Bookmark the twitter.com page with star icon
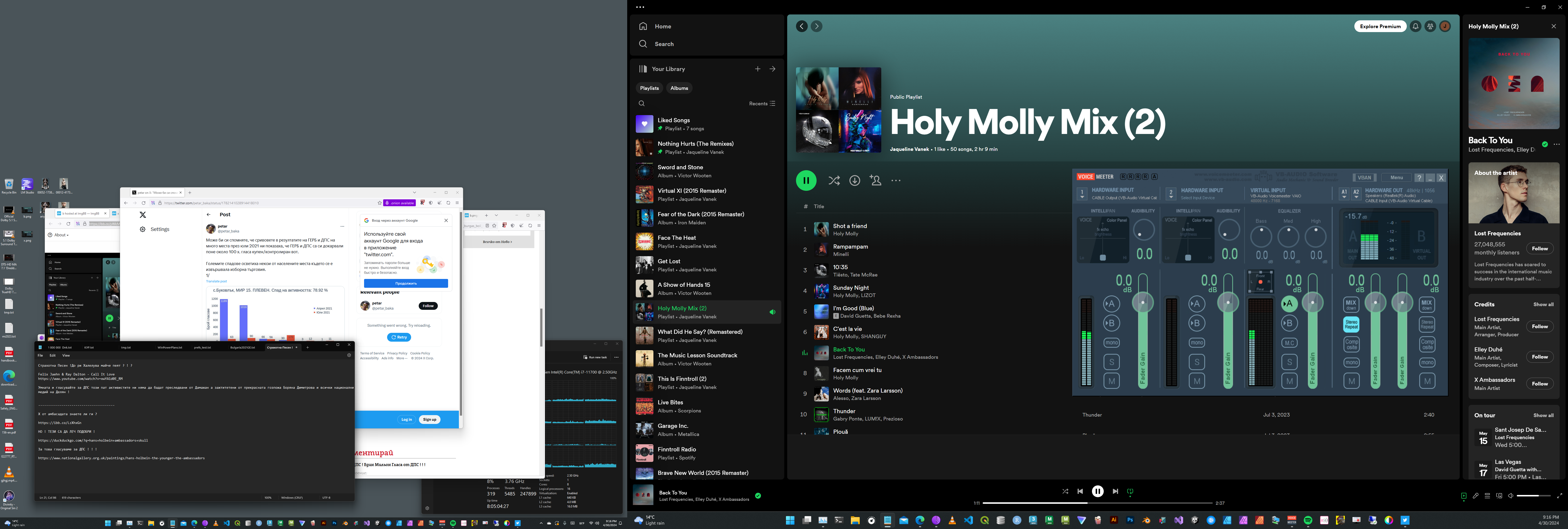 pos(379,203)
